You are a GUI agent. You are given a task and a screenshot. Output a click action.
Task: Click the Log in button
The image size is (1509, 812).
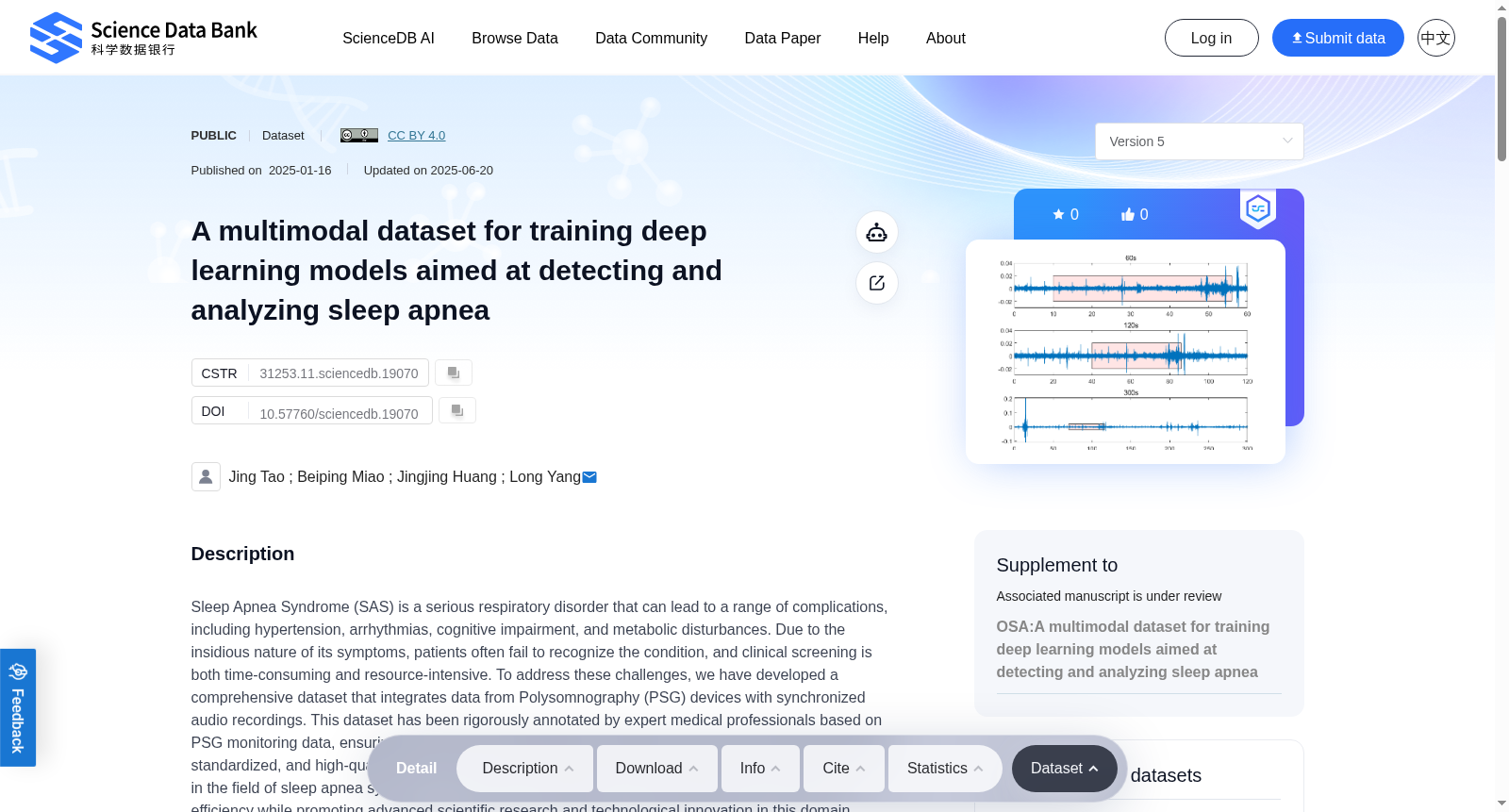click(1212, 38)
